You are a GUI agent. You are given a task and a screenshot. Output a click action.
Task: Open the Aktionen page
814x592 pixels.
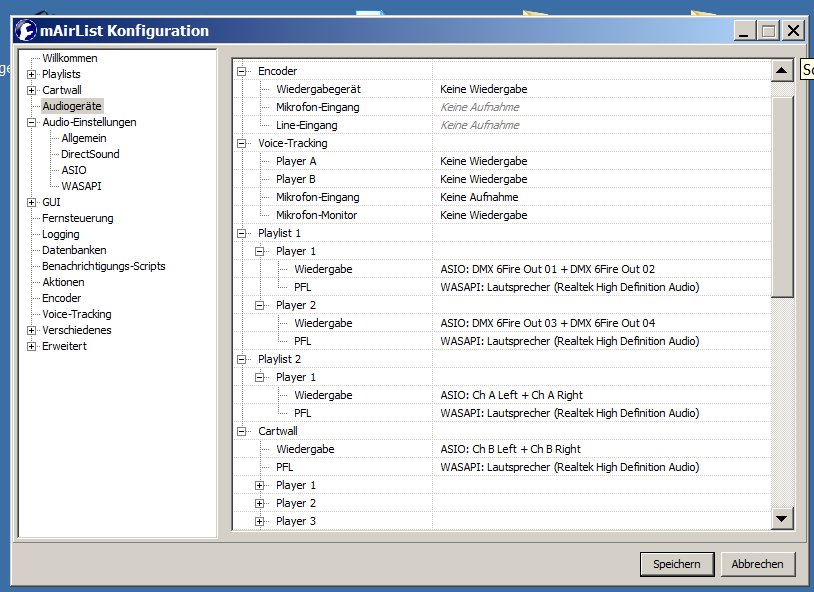click(63, 282)
